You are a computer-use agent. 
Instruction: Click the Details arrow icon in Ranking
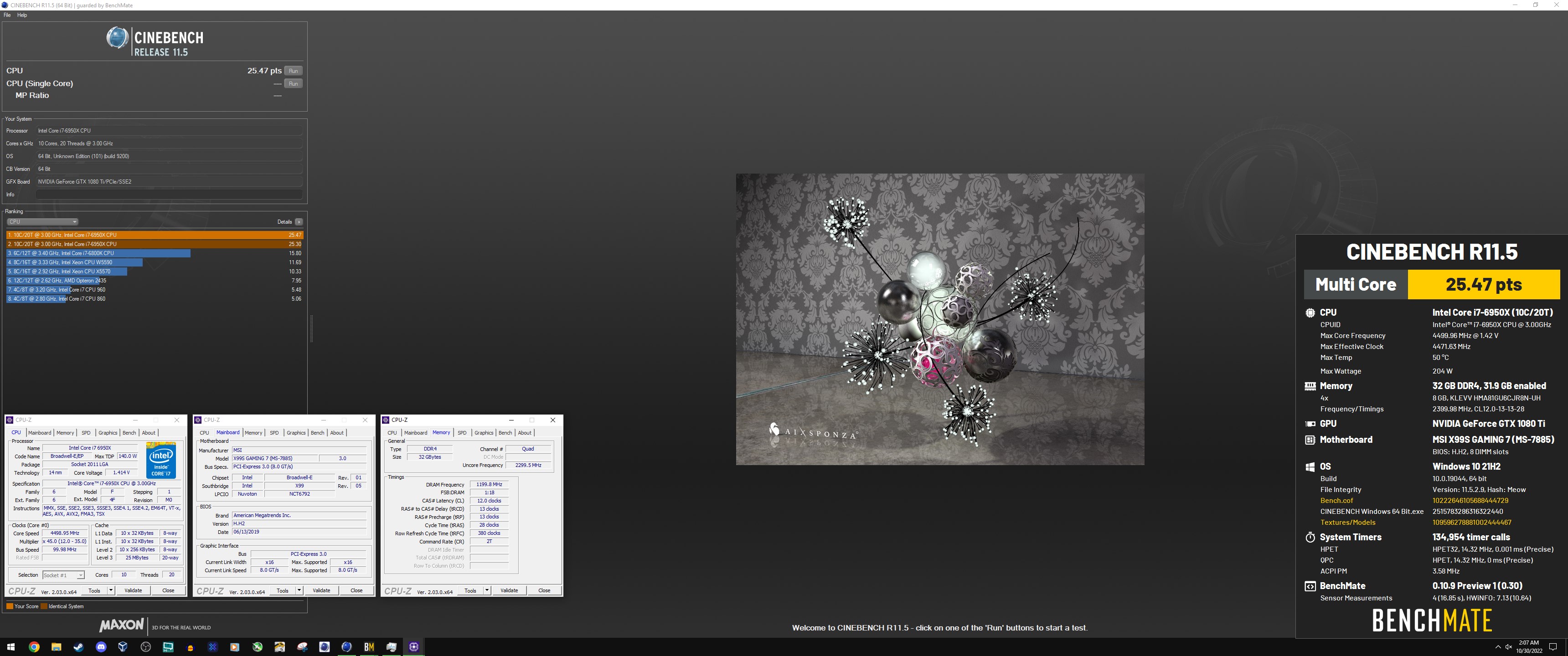pos(298,222)
